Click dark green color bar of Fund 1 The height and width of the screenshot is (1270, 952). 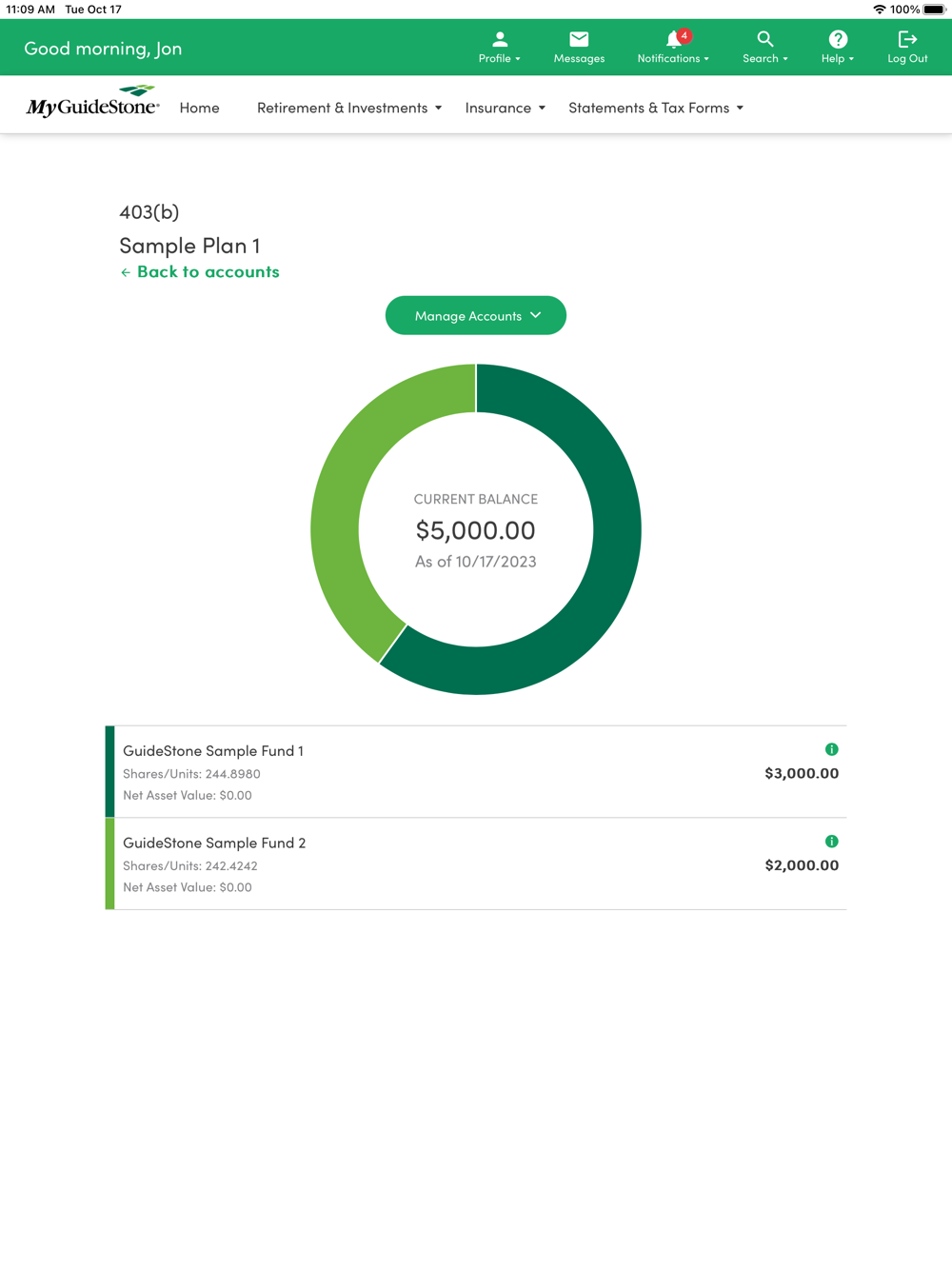(x=109, y=771)
